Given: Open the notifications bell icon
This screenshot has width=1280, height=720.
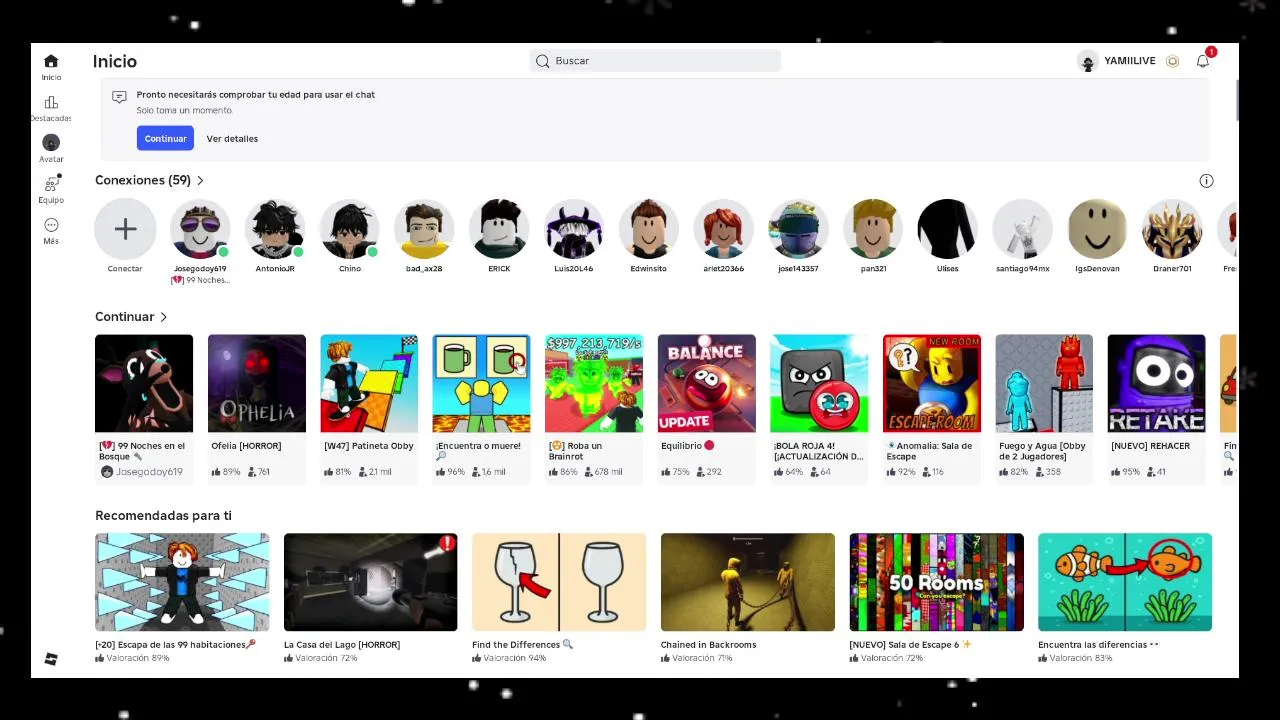Looking at the screenshot, I should tap(1203, 61).
